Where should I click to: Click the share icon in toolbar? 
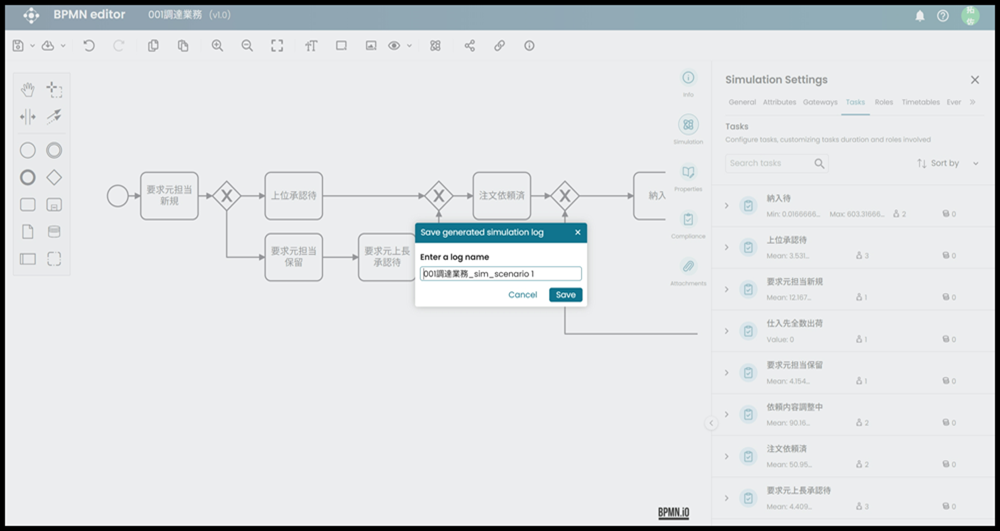click(469, 46)
